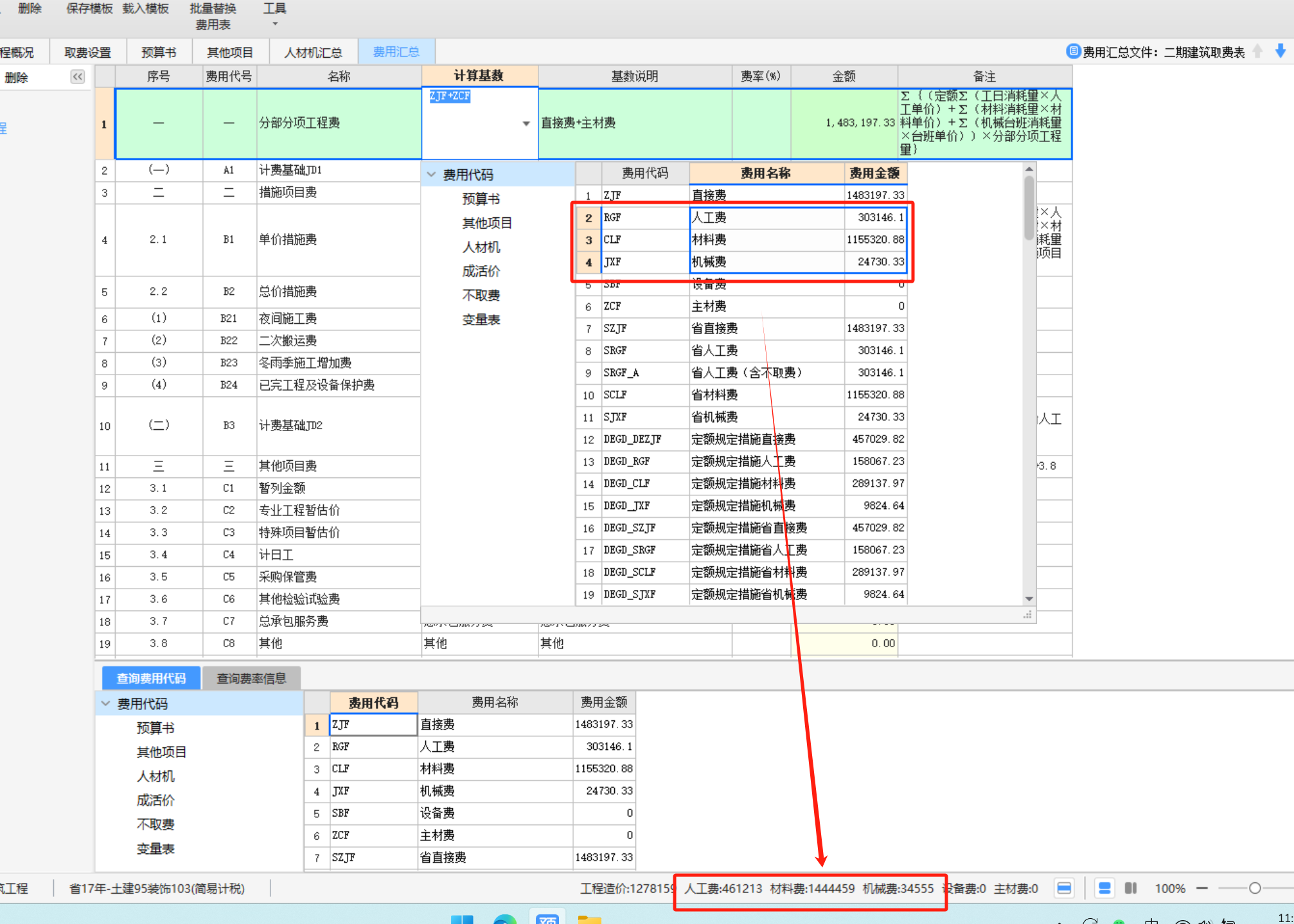
Task: Switch to the 人材机汇总 tab
Action: coord(314,52)
